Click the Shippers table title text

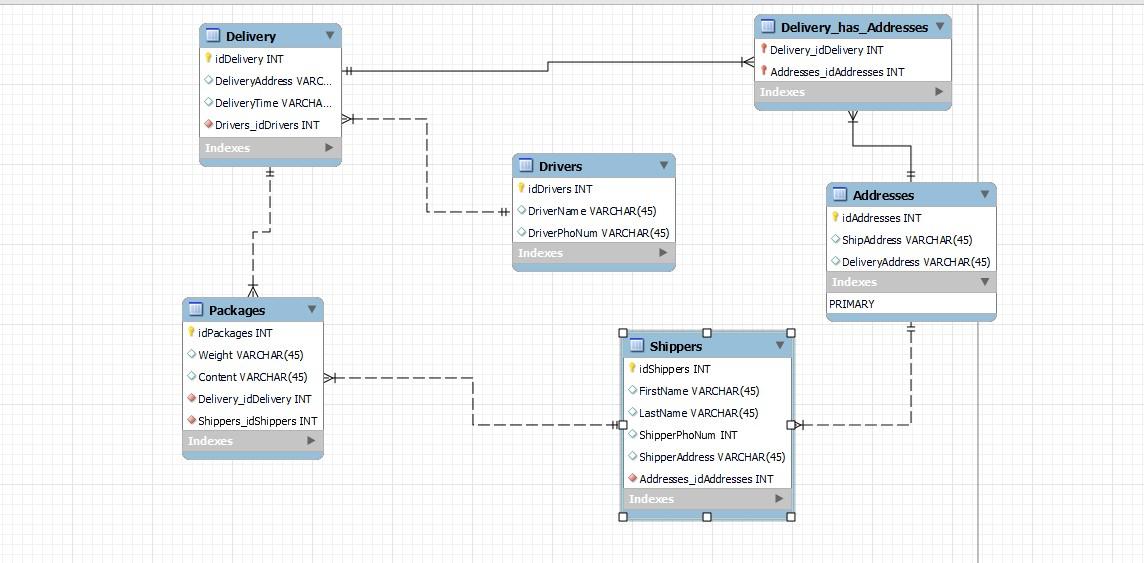click(676, 346)
